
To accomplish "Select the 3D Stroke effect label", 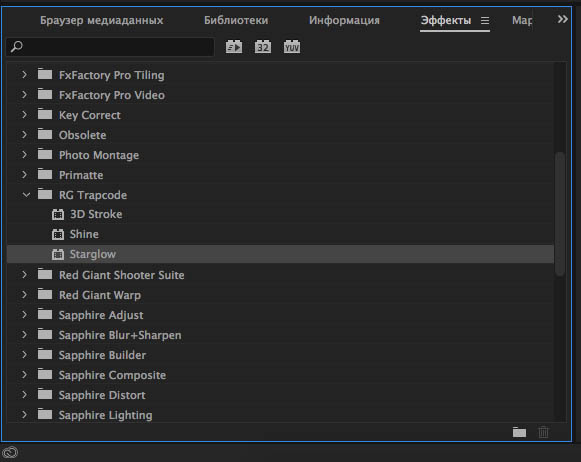I will (96, 214).
